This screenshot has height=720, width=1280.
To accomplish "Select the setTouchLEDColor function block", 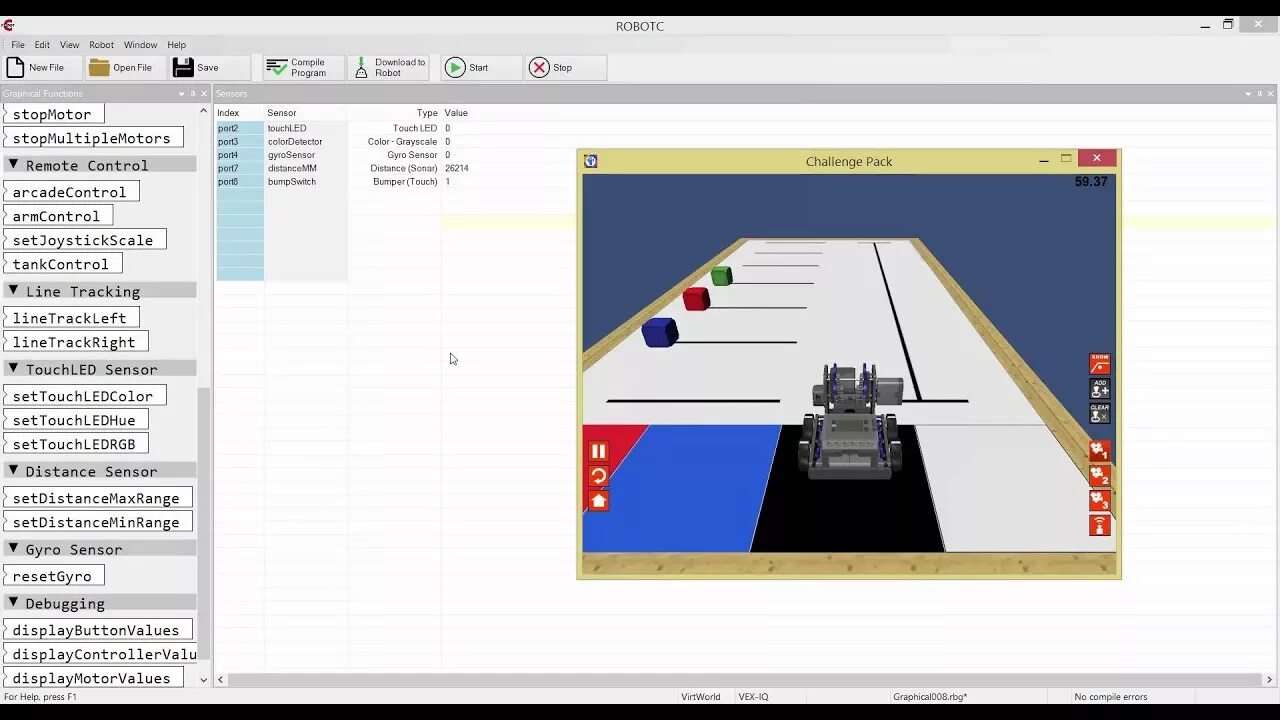I will click(84, 396).
